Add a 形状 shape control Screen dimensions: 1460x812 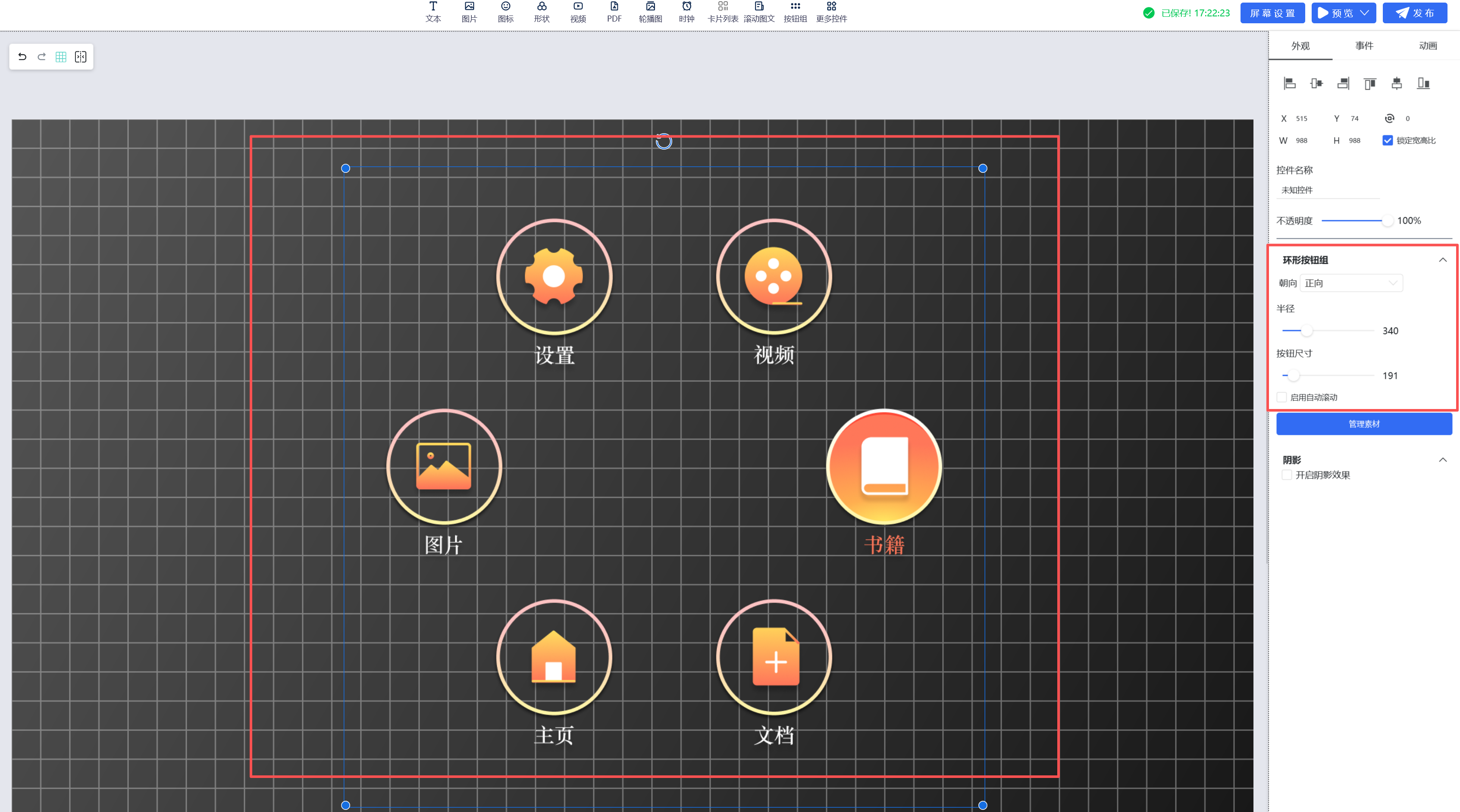point(542,12)
